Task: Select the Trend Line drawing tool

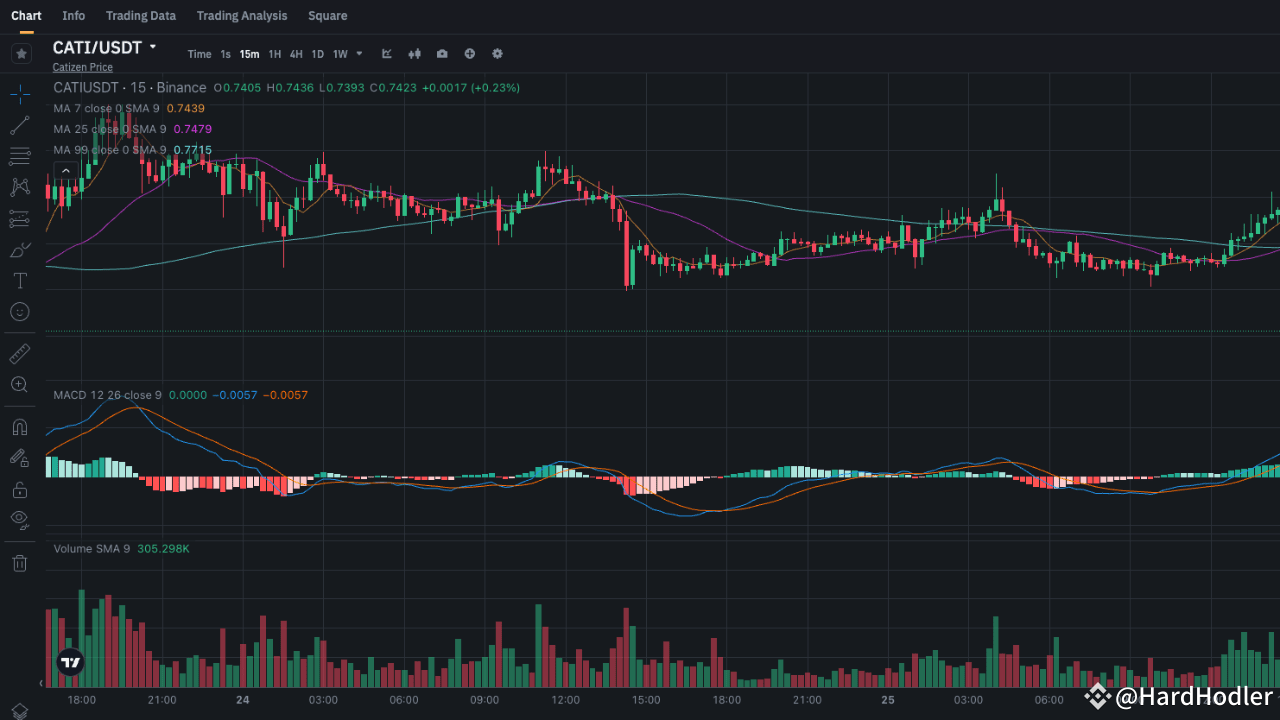Action: pyautogui.click(x=20, y=125)
